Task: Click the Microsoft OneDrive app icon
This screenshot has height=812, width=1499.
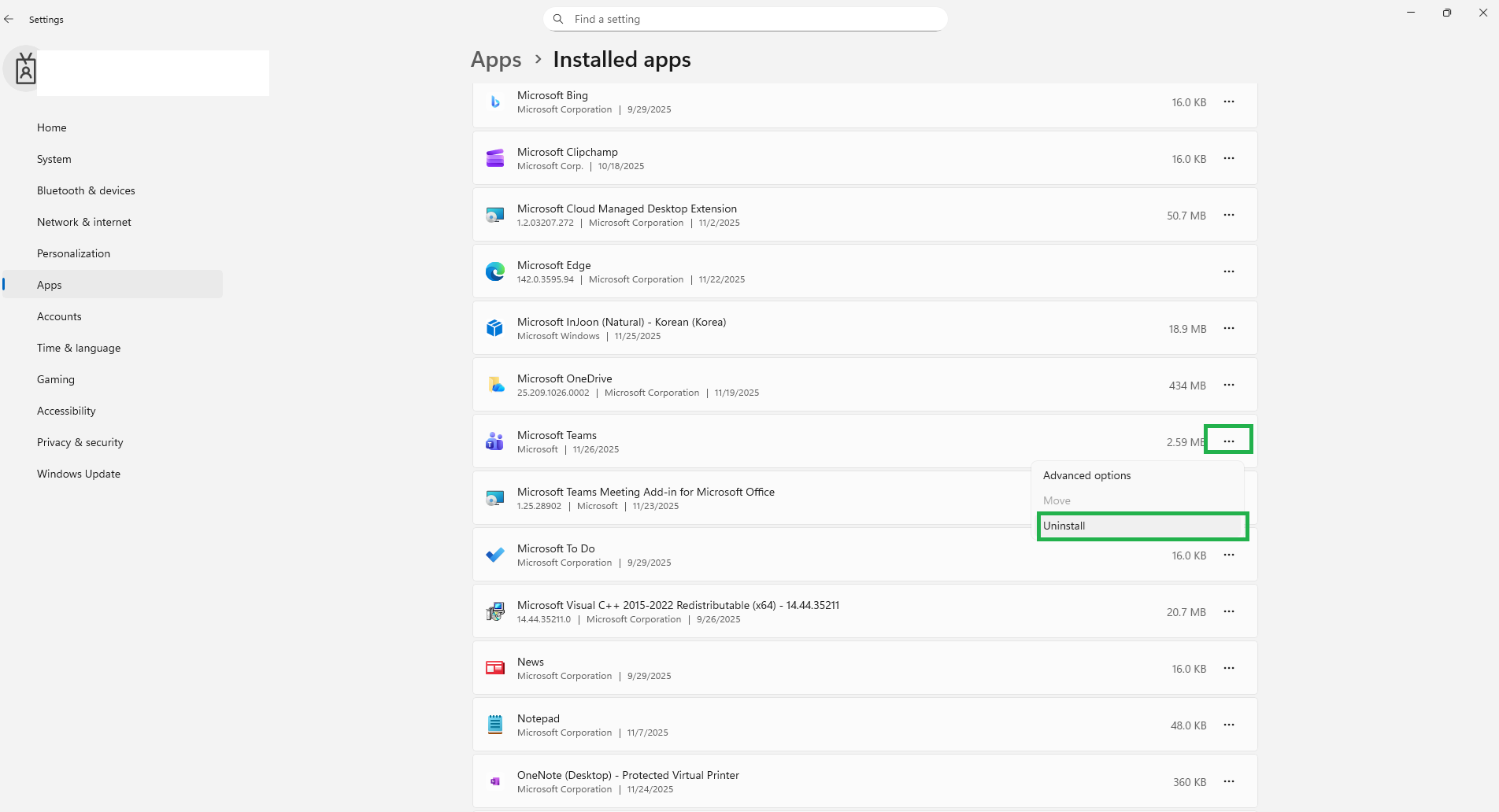Action: point(495,385)
